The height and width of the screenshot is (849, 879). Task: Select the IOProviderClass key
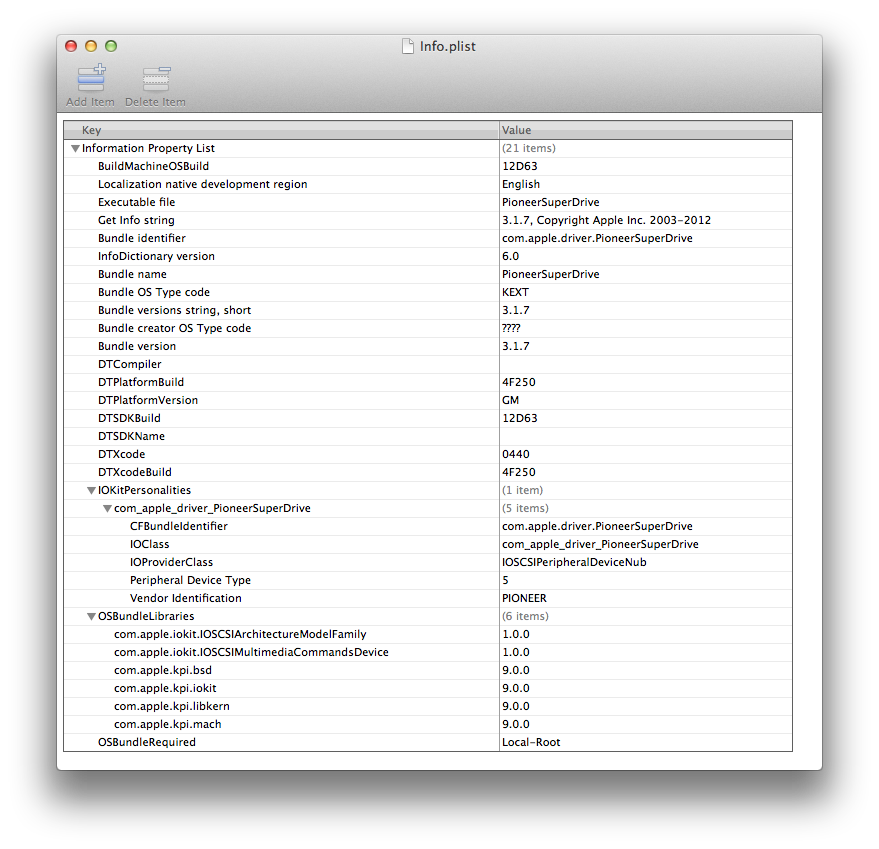(171, 562)
